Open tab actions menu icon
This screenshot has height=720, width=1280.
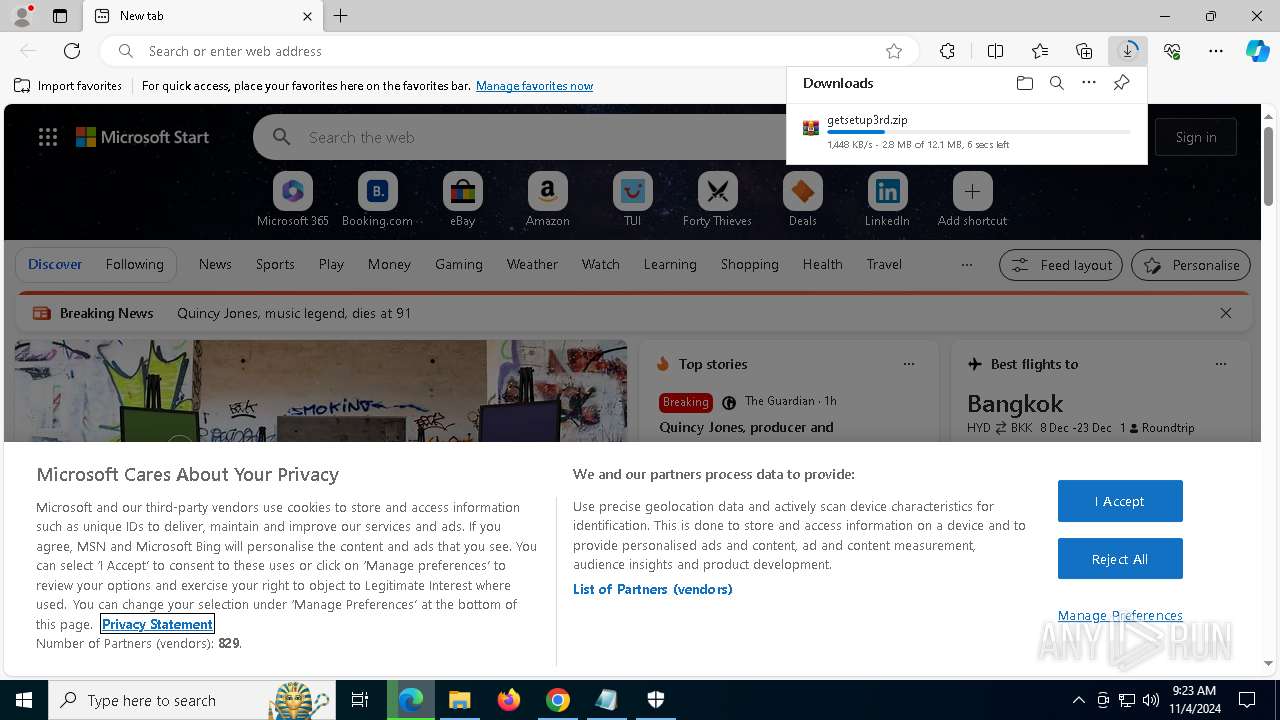pos(60,16)
